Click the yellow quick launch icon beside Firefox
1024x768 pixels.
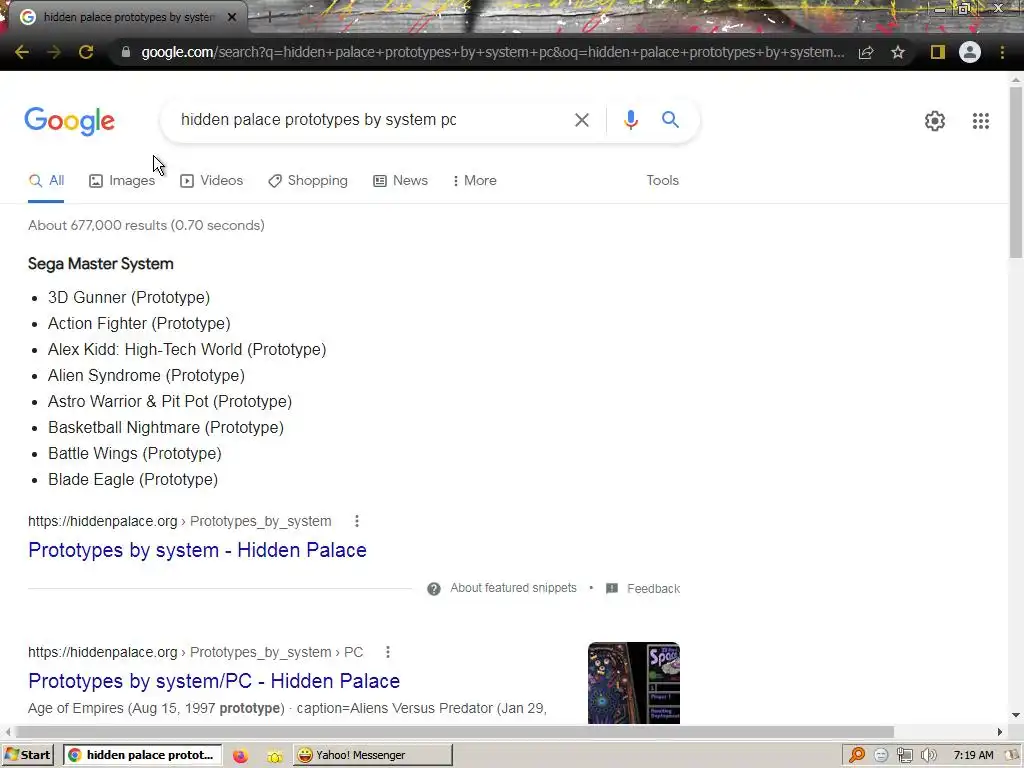coord(274,756)
